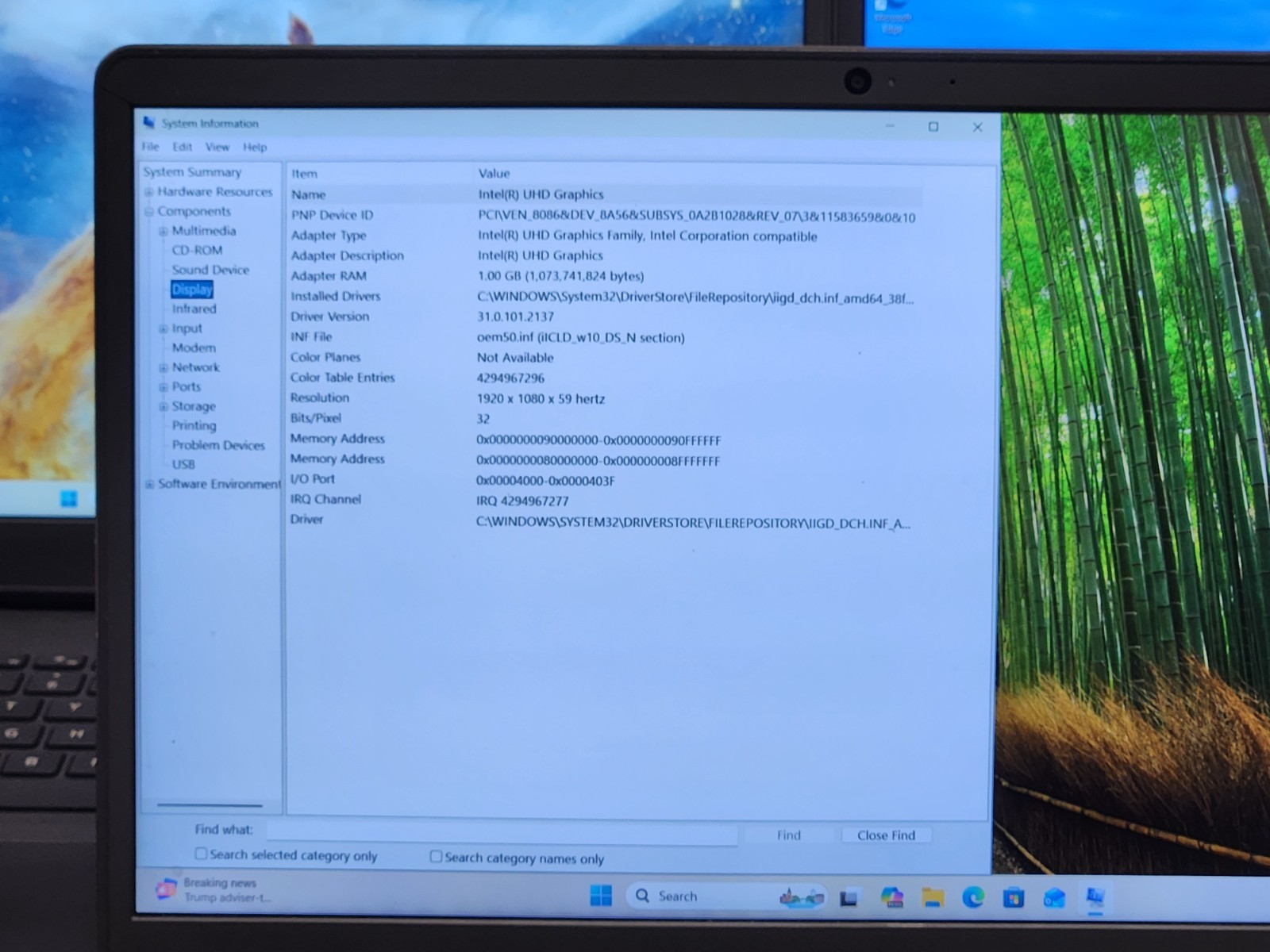Open File Explorer from the taskbar

pyautogui.click(x=933, y=897)
